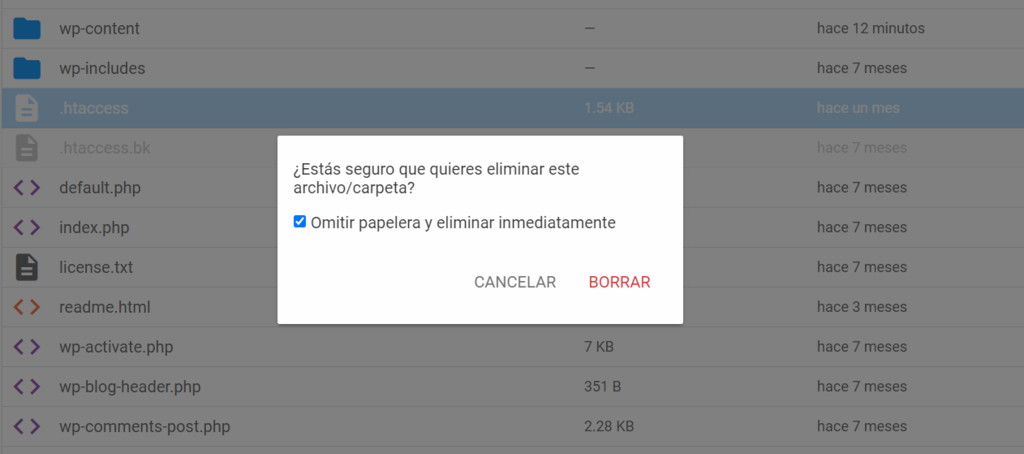Click the CANCELAR button
1024x454 pixels.
coord(515,282)
